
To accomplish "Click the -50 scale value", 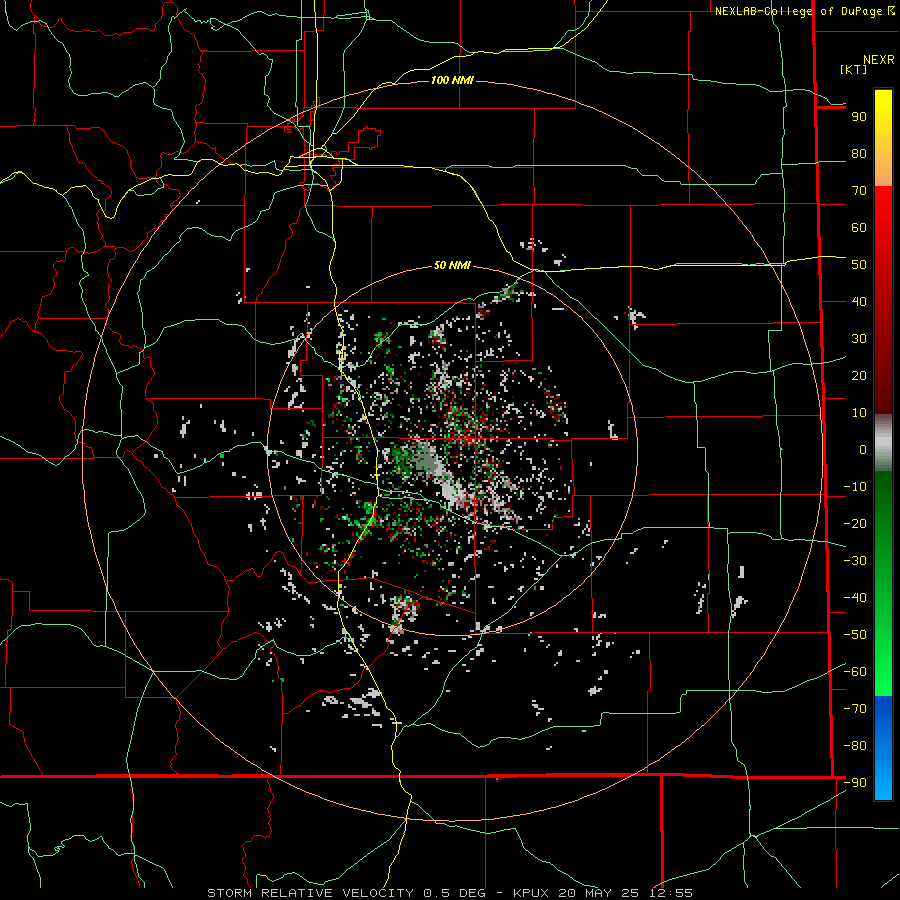I will (855, 635).
